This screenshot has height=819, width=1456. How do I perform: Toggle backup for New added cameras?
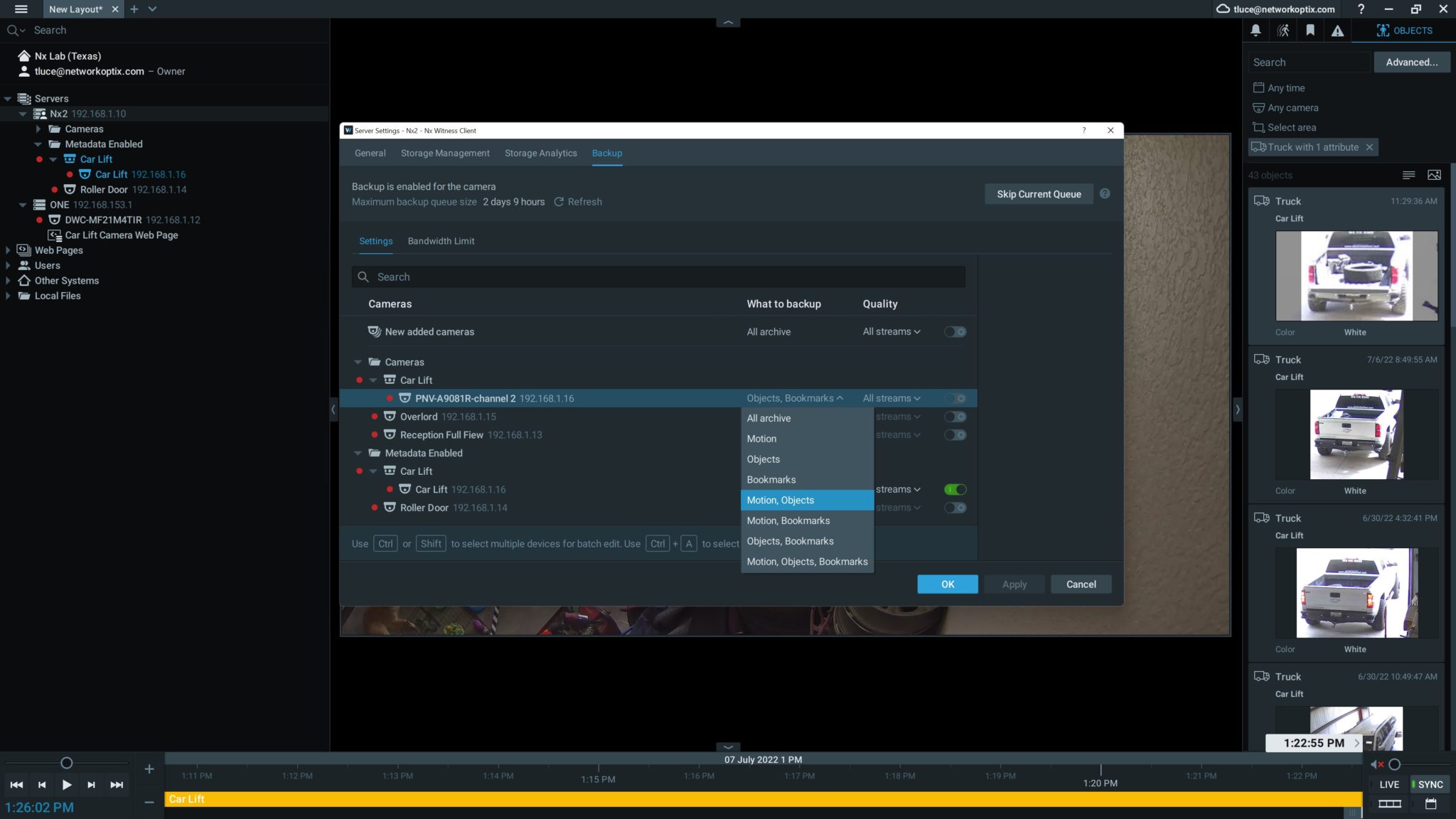955,332
